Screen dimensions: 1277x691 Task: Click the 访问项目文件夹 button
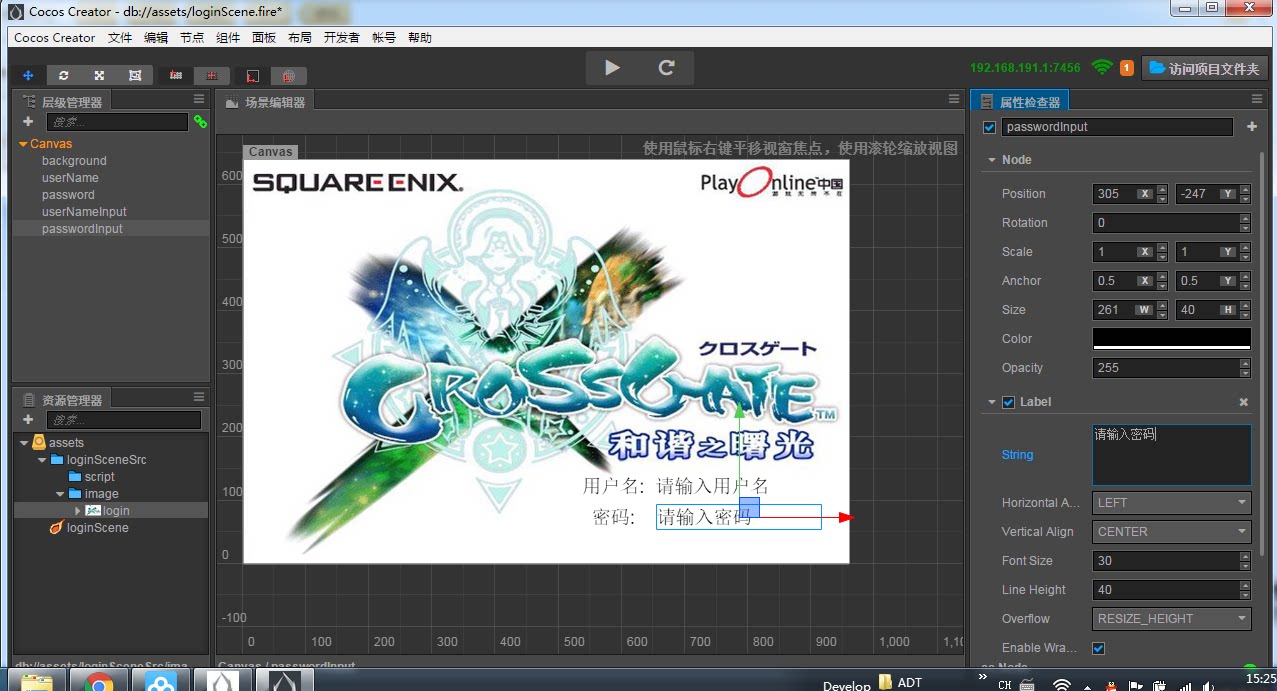(1205, 68)
